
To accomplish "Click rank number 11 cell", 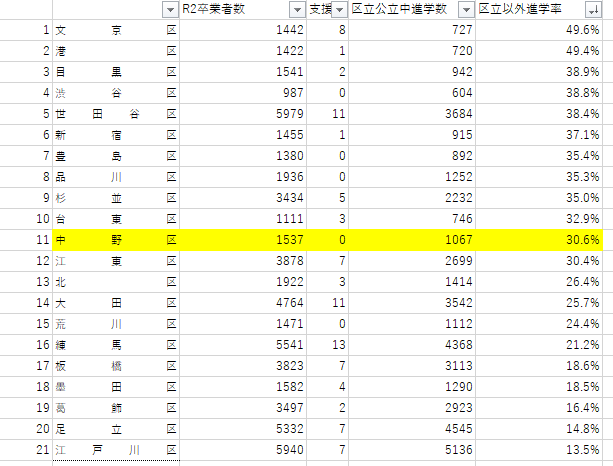I will [26, 240].
